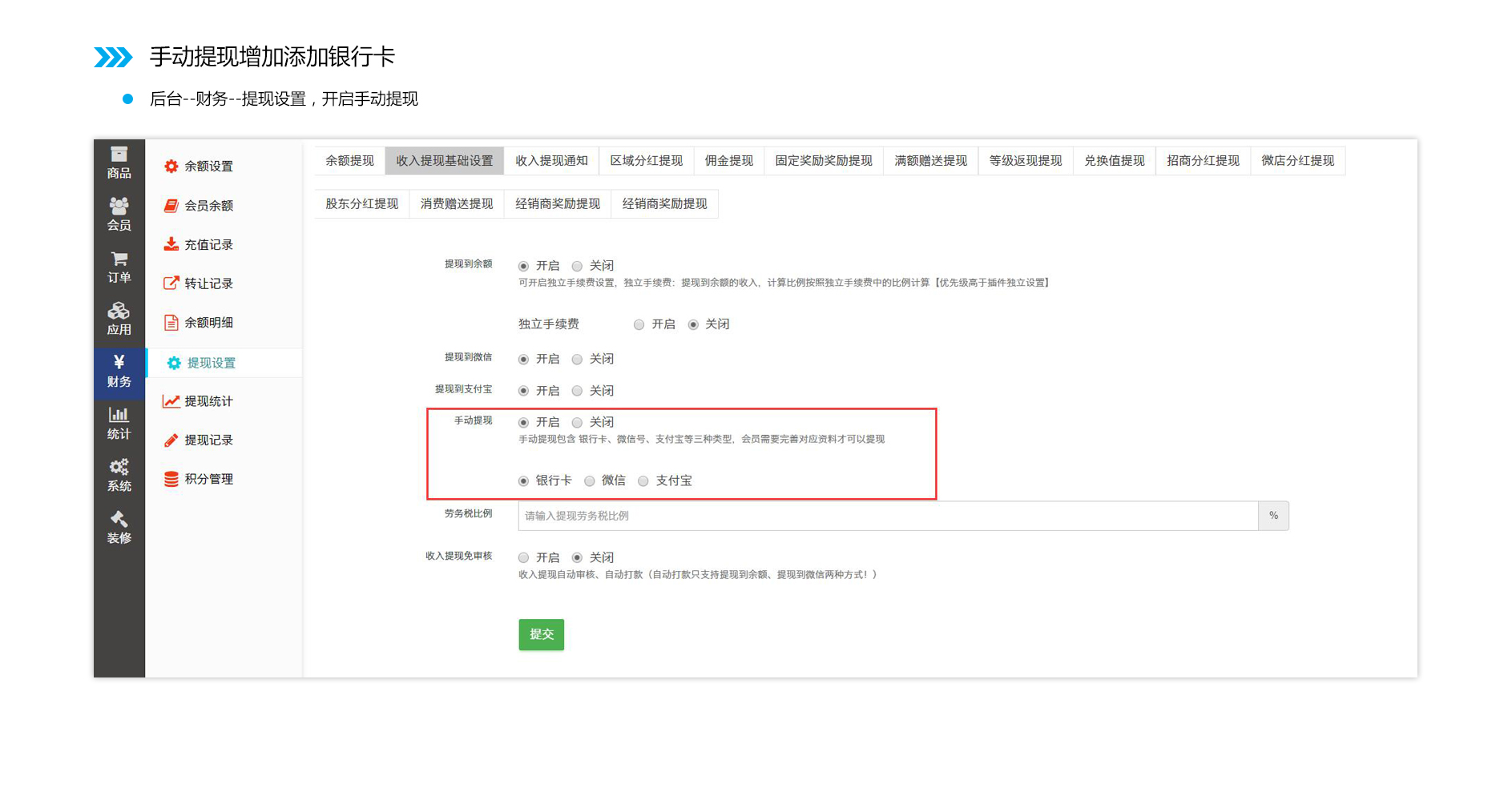The height and width of the screenshot is (792, 1512).
Task: Submit settings with 提交 button
Action: click(x=542, y=634)
